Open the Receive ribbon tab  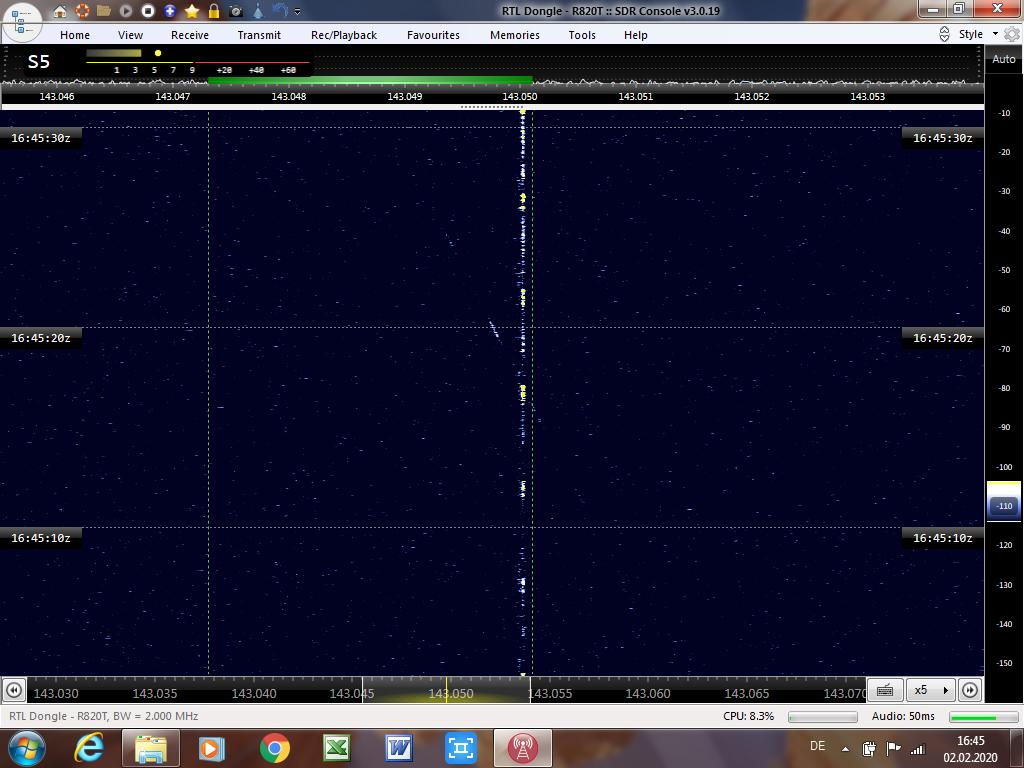[x=190, y=35]
